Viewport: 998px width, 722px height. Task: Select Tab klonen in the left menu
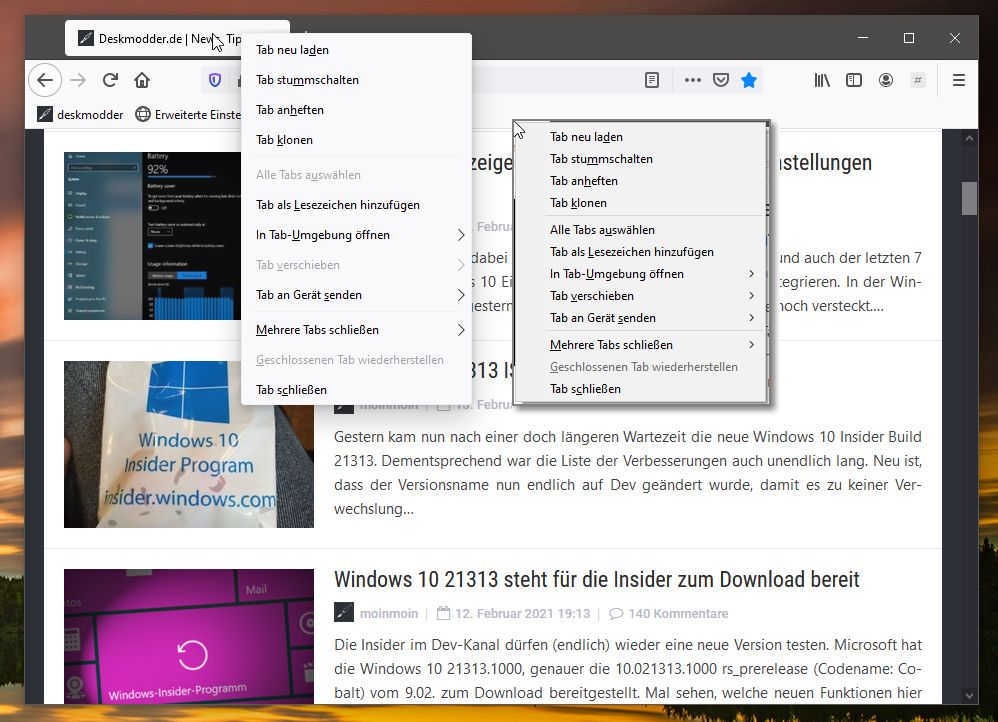[x=356, y=139]
